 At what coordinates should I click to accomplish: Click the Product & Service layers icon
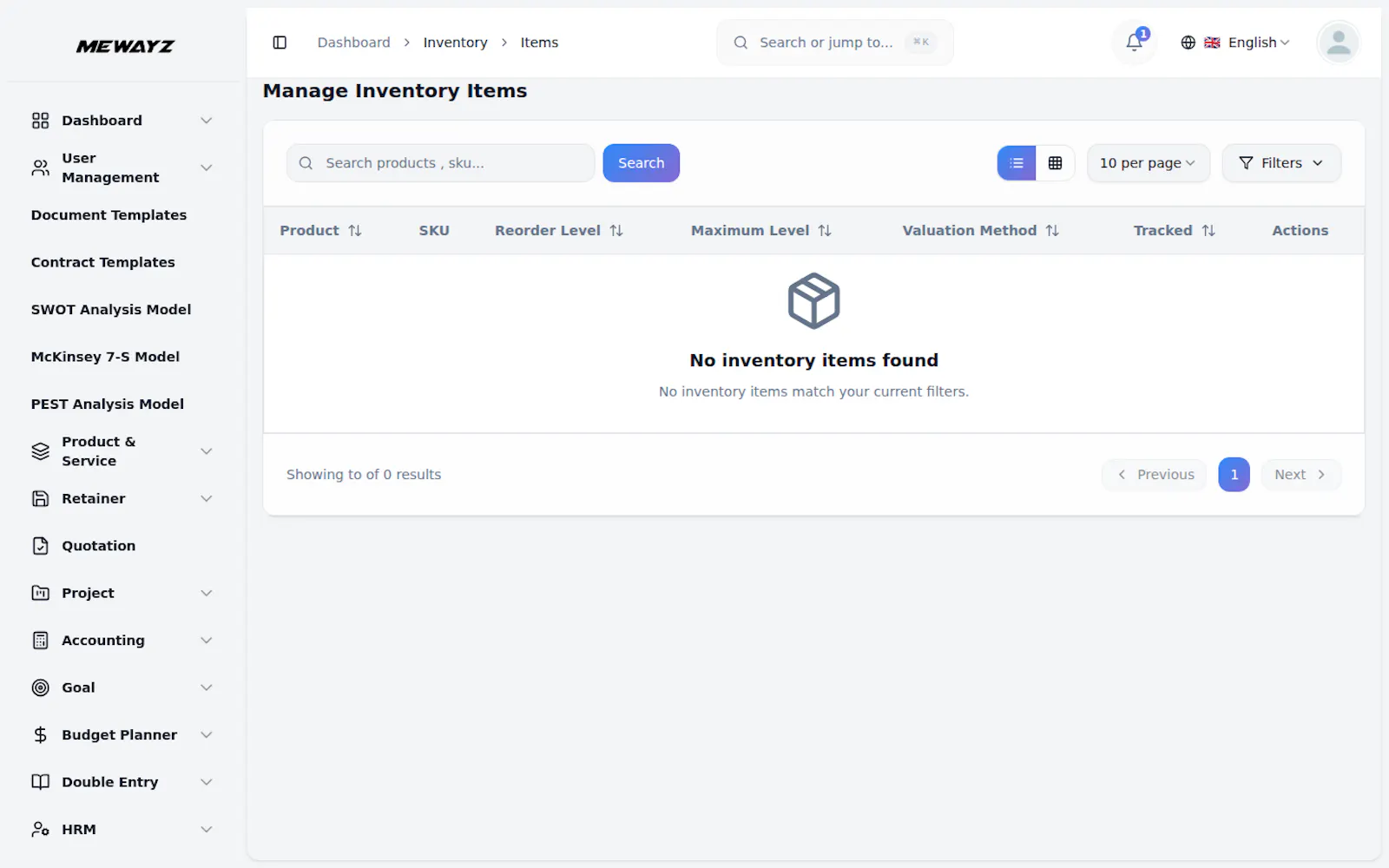pos(40,451)
